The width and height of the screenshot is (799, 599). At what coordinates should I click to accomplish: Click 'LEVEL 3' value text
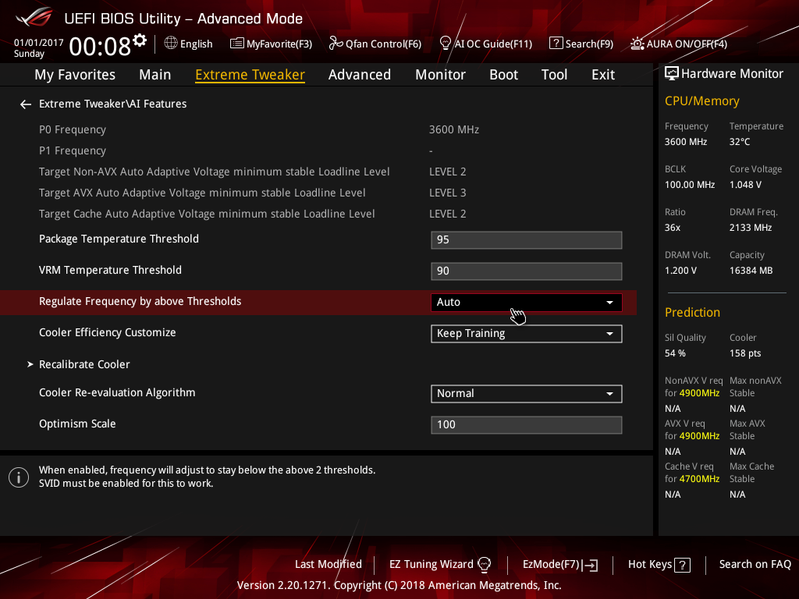tap(447, 193)
